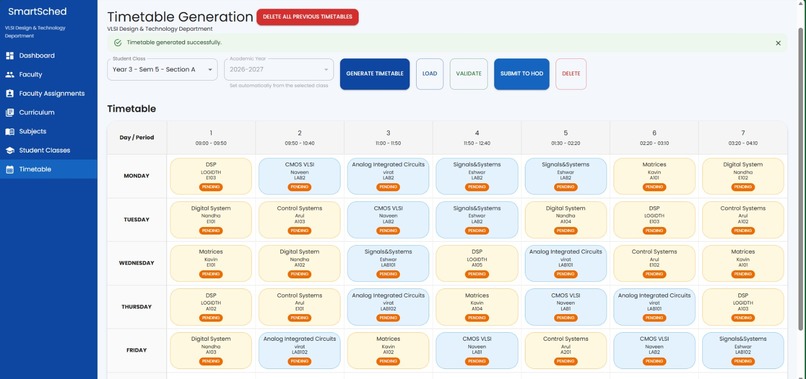This screenshot has width=806, height=379.
Task: Select Wednesday period 3 Signals&Systems card
Action: 388,263
